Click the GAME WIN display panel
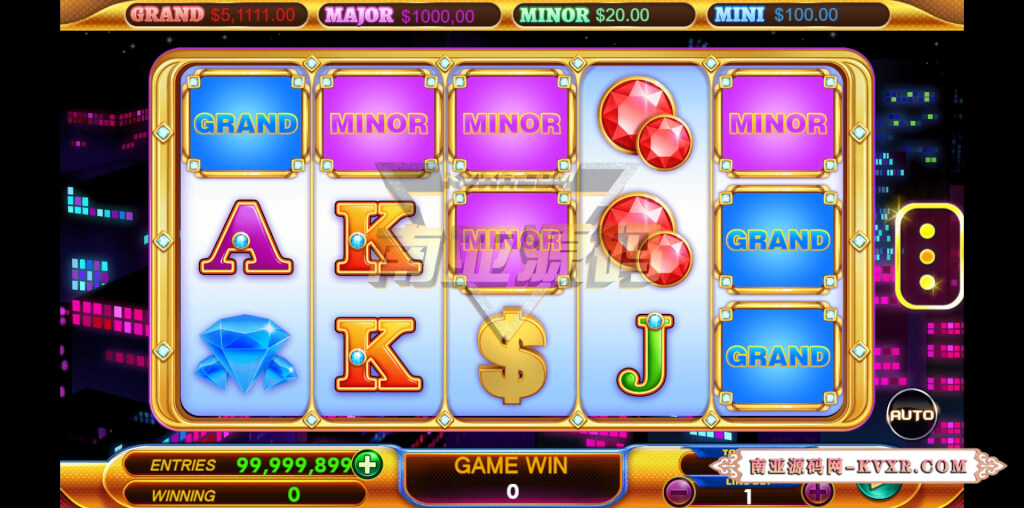 point(513,478)
